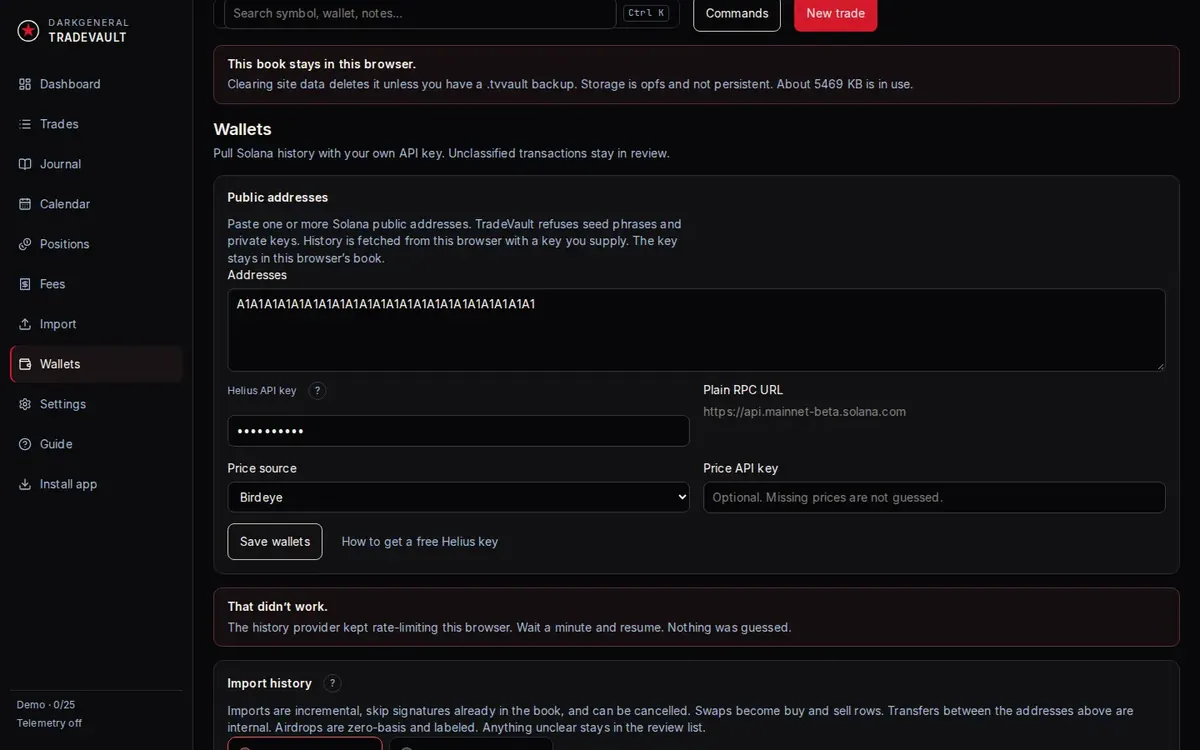Open the Price source dropdown showing Birdeye

tap(458, 497)
